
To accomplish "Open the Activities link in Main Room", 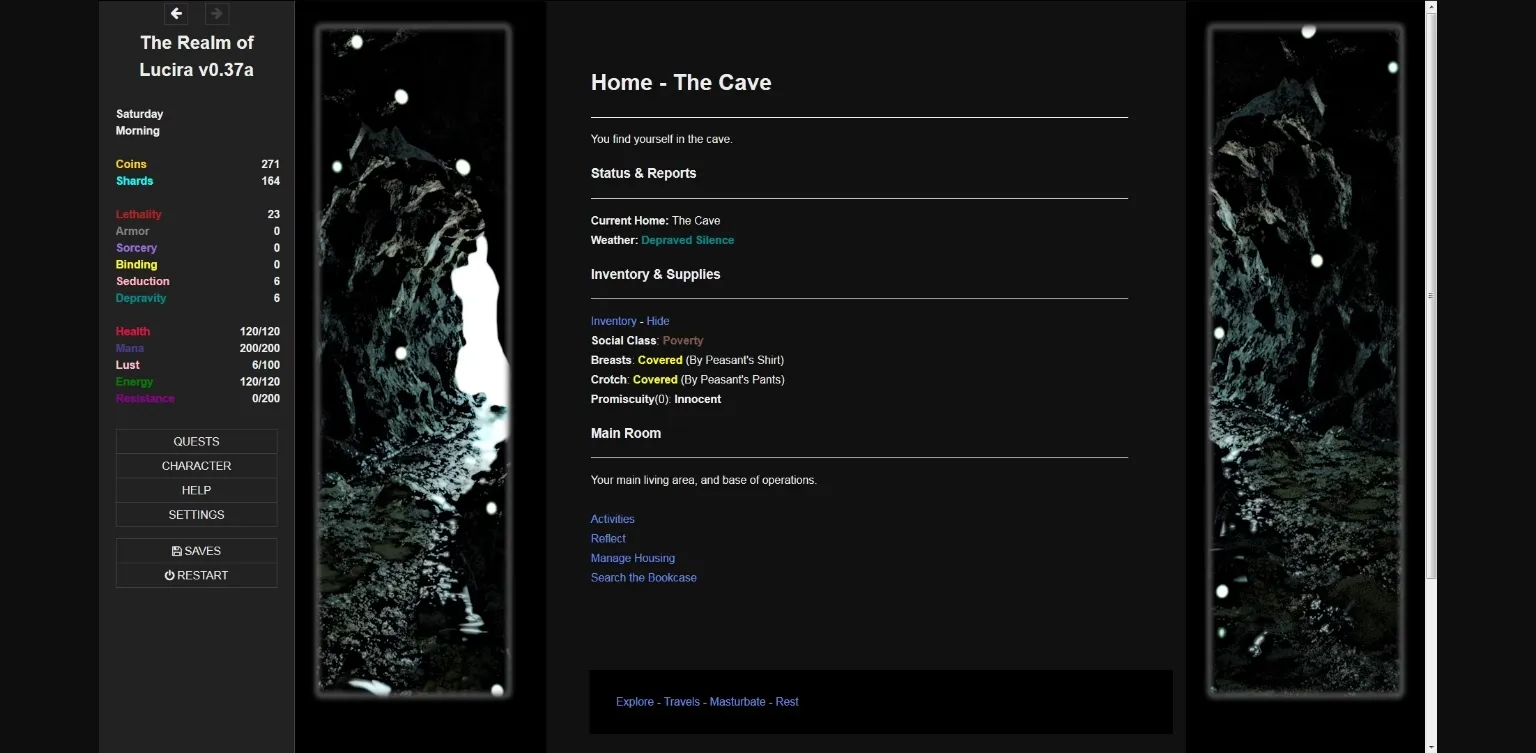I will coord(612,519).
